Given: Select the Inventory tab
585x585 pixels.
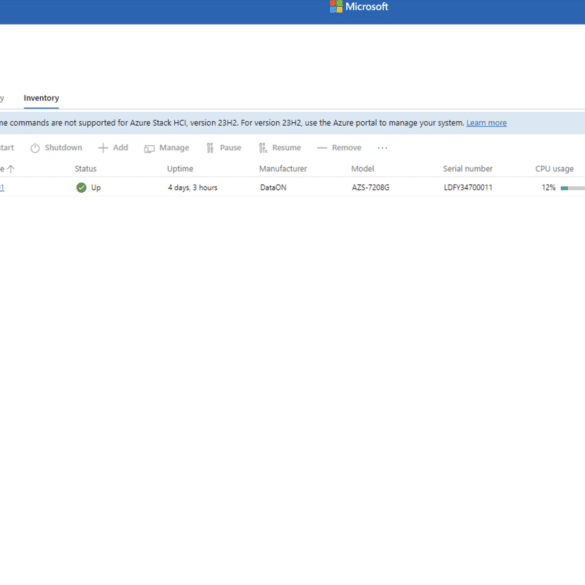Looking at the screenshot, I should point(41,98).
